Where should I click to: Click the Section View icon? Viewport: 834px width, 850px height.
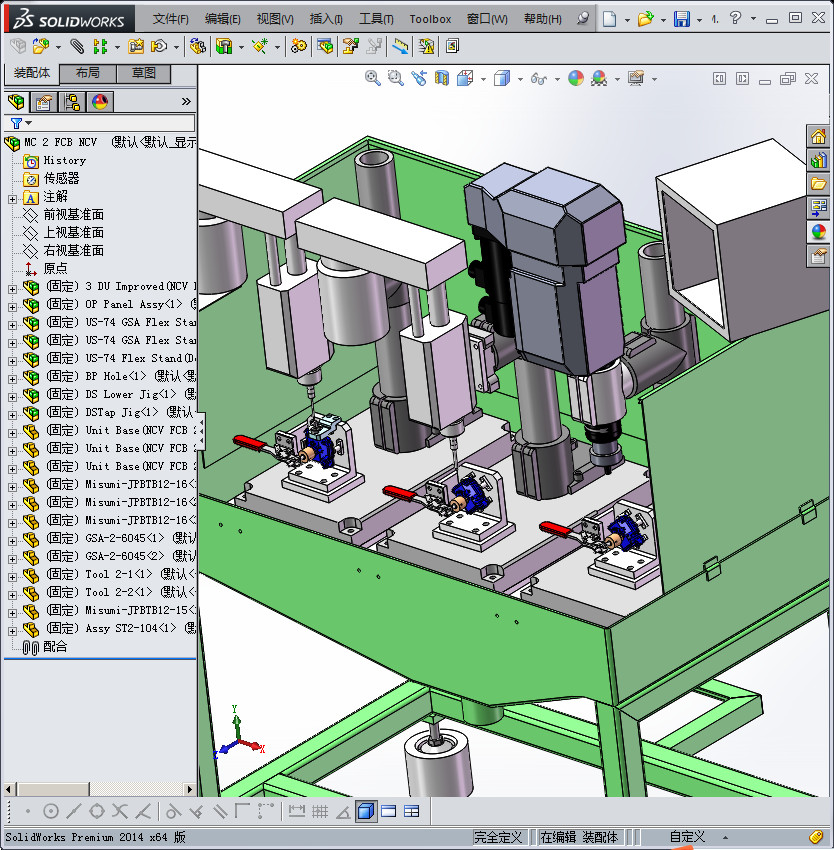(441, 78)
